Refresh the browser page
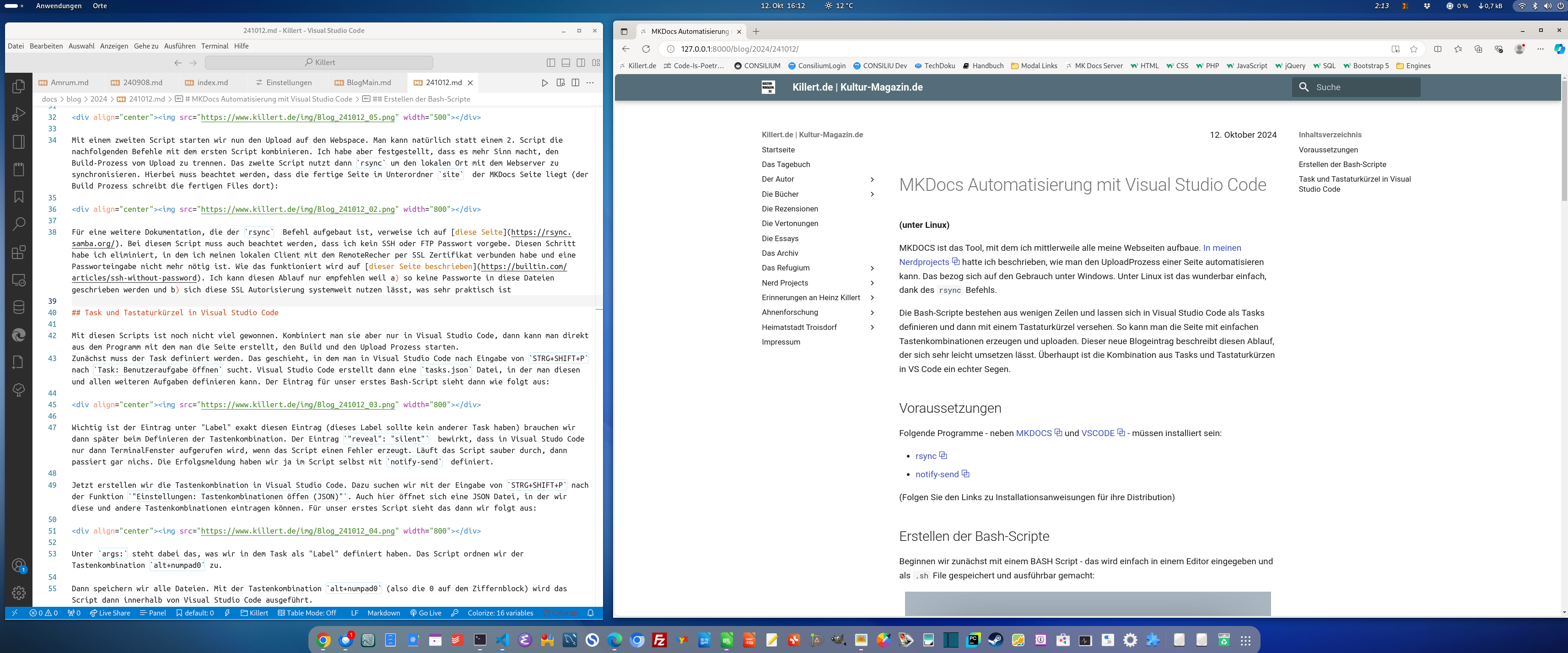Image resolution: width=1568 pixels, height=653 pixels. (646, 49)
